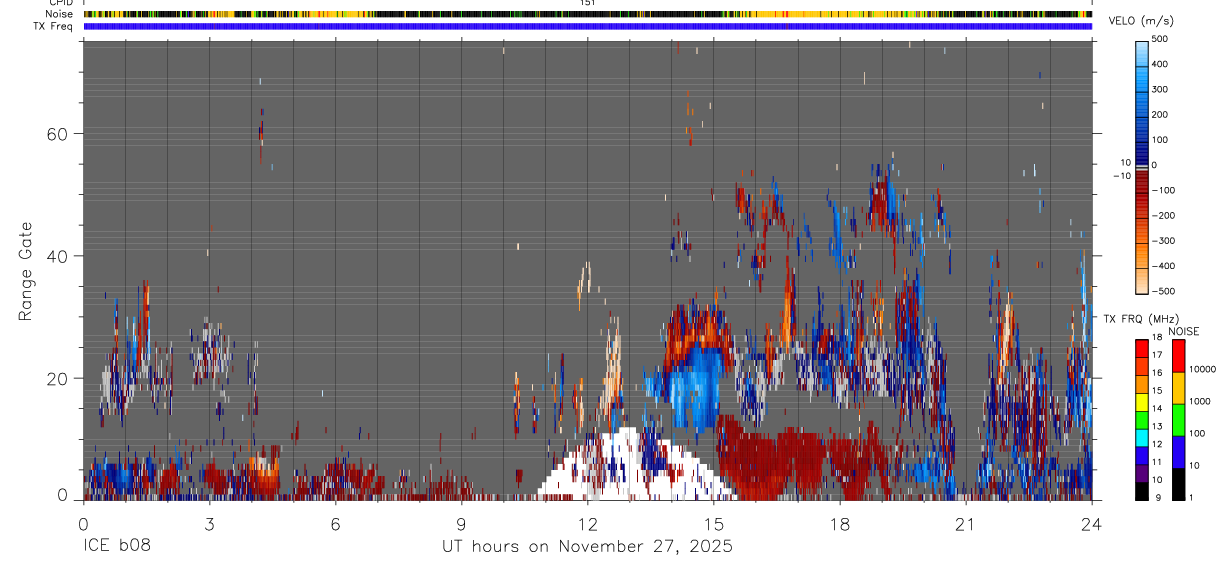The width and height of the screenshot is (1228, 567).
Task: Click the 21 hour tick on time axis
Action: [x=965, y=524]
